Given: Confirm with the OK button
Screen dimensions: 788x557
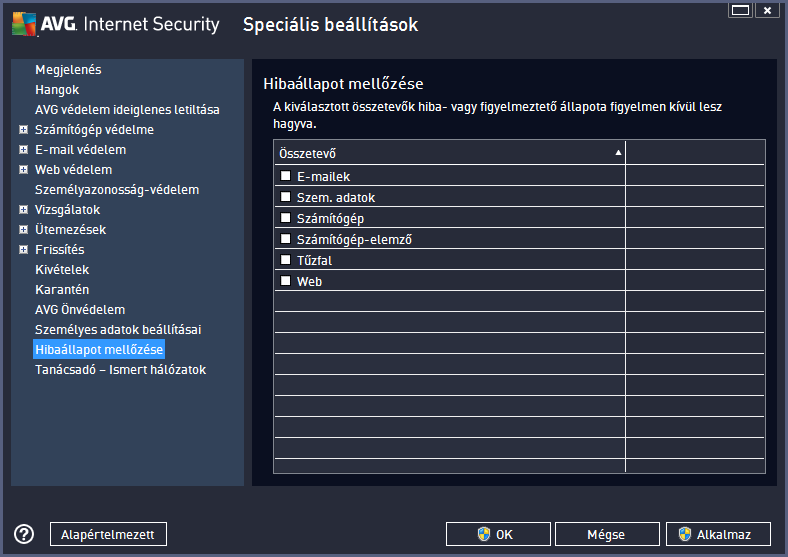Looking at the screenshot, I should [498, 534].
